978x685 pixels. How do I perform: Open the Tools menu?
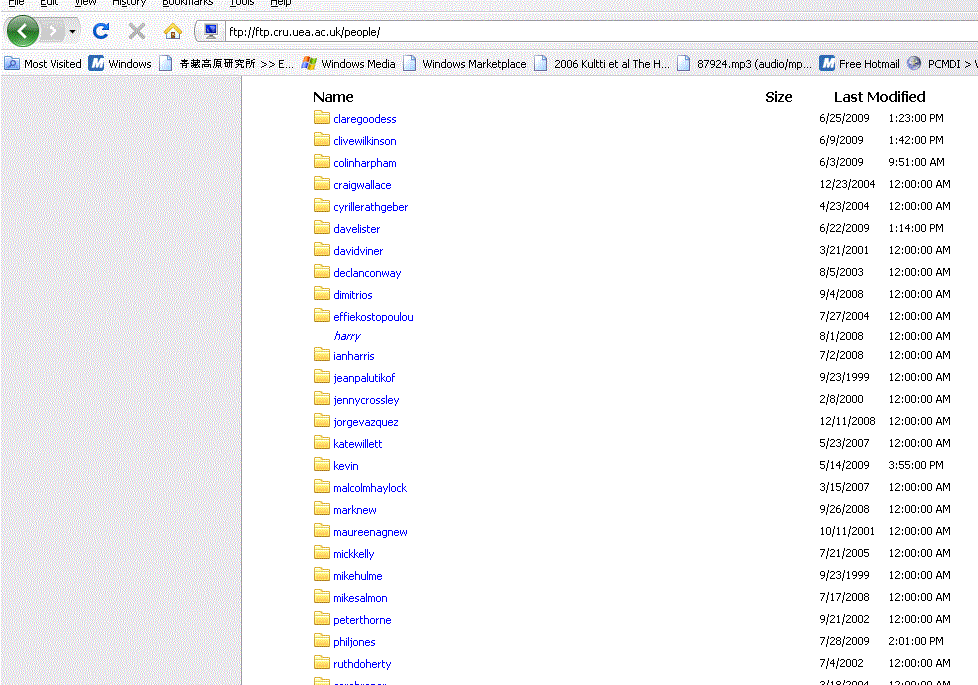(242, 3)
